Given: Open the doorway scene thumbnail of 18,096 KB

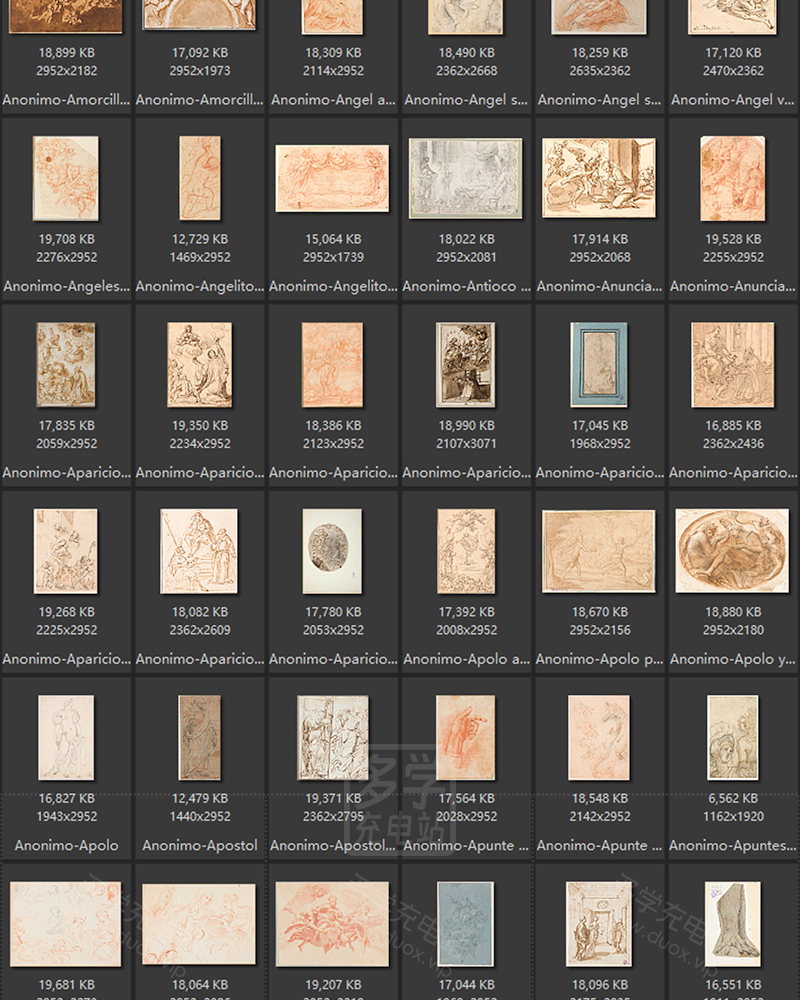Looking at the screenshot, I should [x=599, y=923].
